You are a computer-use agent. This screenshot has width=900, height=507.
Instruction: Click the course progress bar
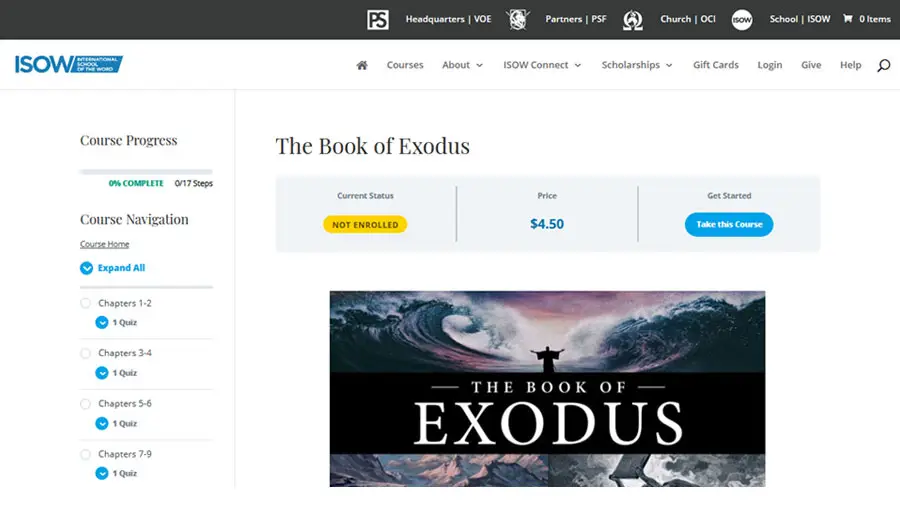(x=146, y=172)
